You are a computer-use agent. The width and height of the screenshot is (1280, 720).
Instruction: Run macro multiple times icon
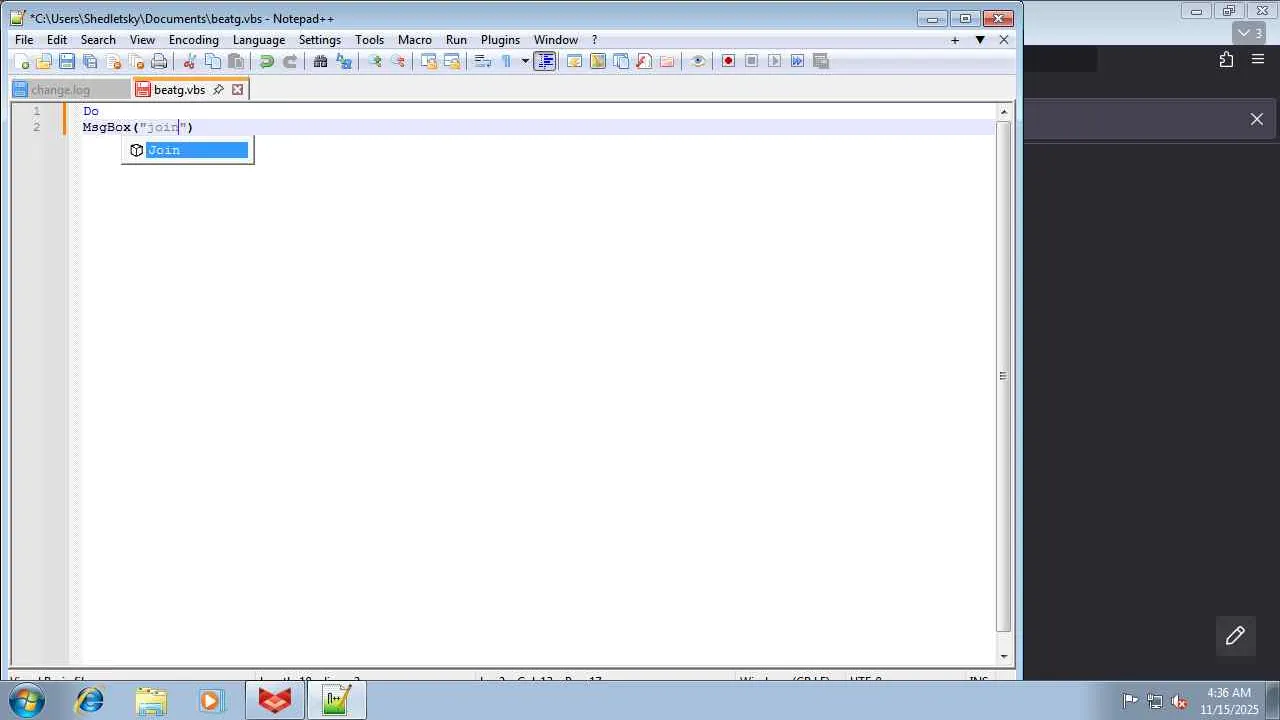pos(797,61)
